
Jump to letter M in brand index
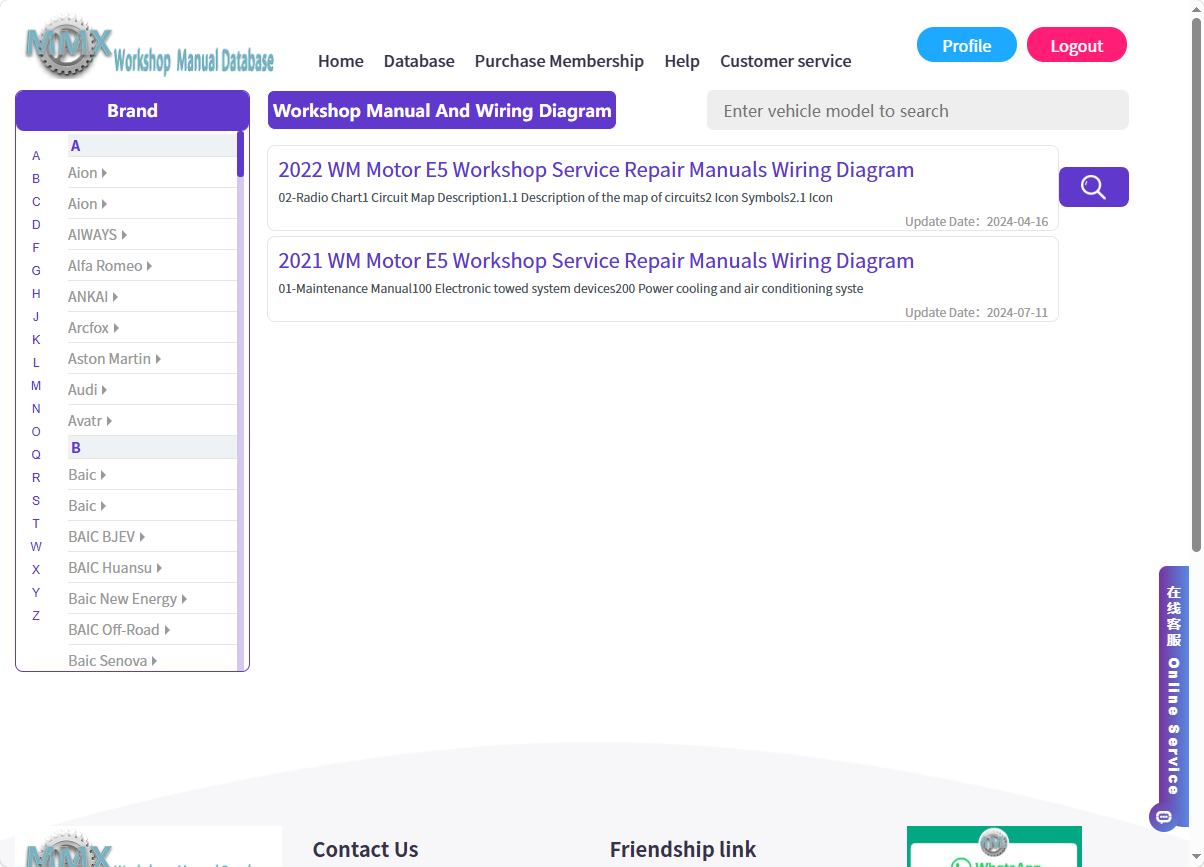coord(36,386)
